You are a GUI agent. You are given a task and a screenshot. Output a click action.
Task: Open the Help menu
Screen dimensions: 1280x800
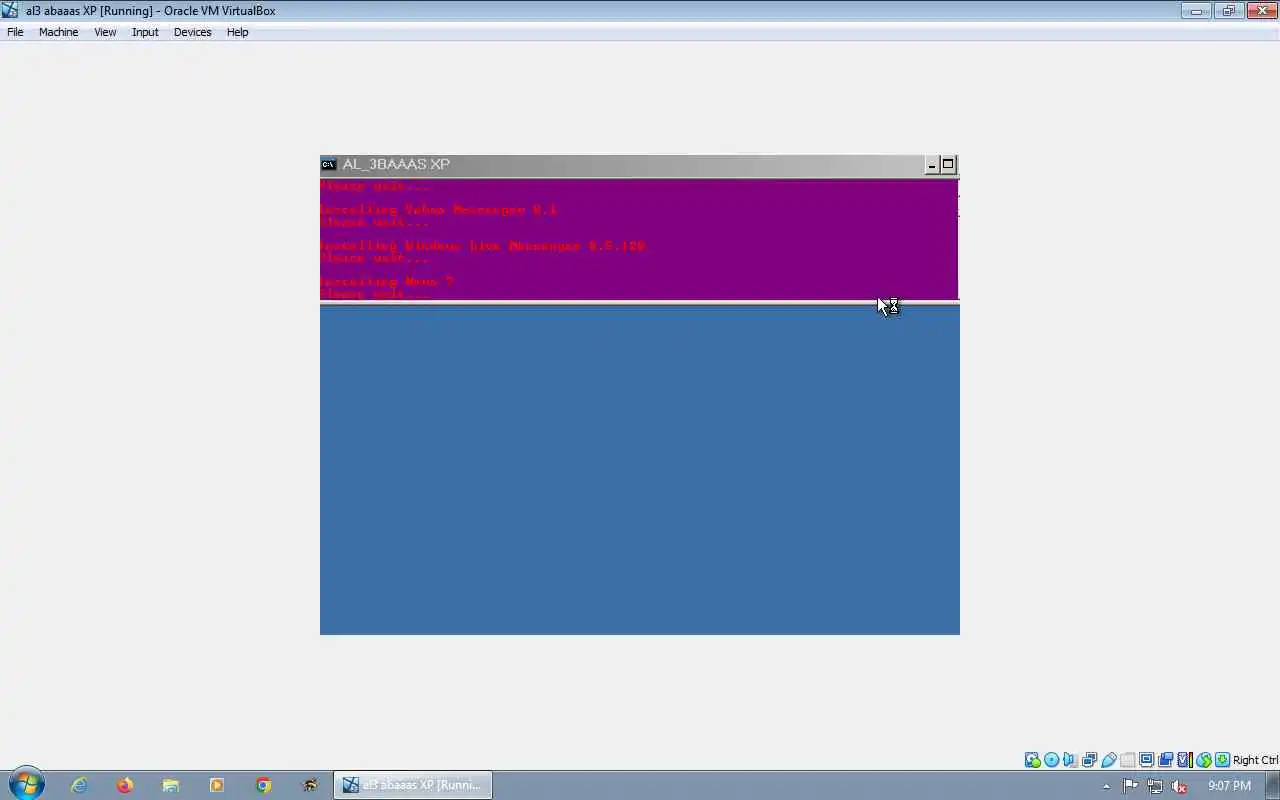tap(237, 32)
